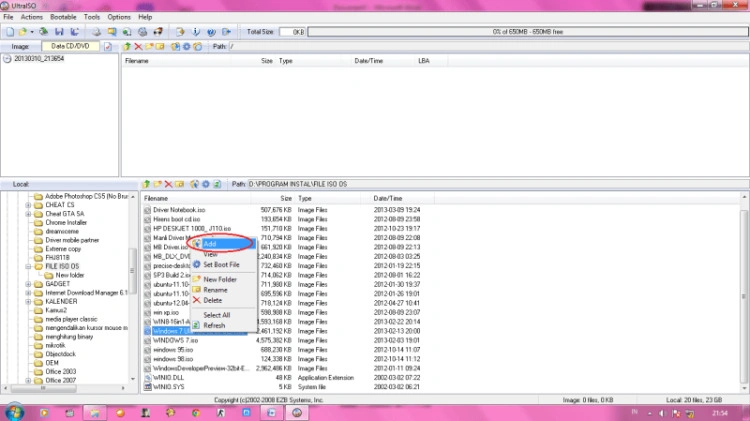Select the file Driver Notebook.iso
The image size is (750, 421).
tap(179, 210)
